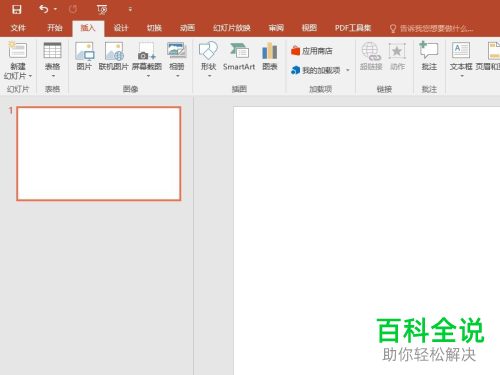Click the greyed Redo icon
This screenshot has width=500, height=375.
73,9
